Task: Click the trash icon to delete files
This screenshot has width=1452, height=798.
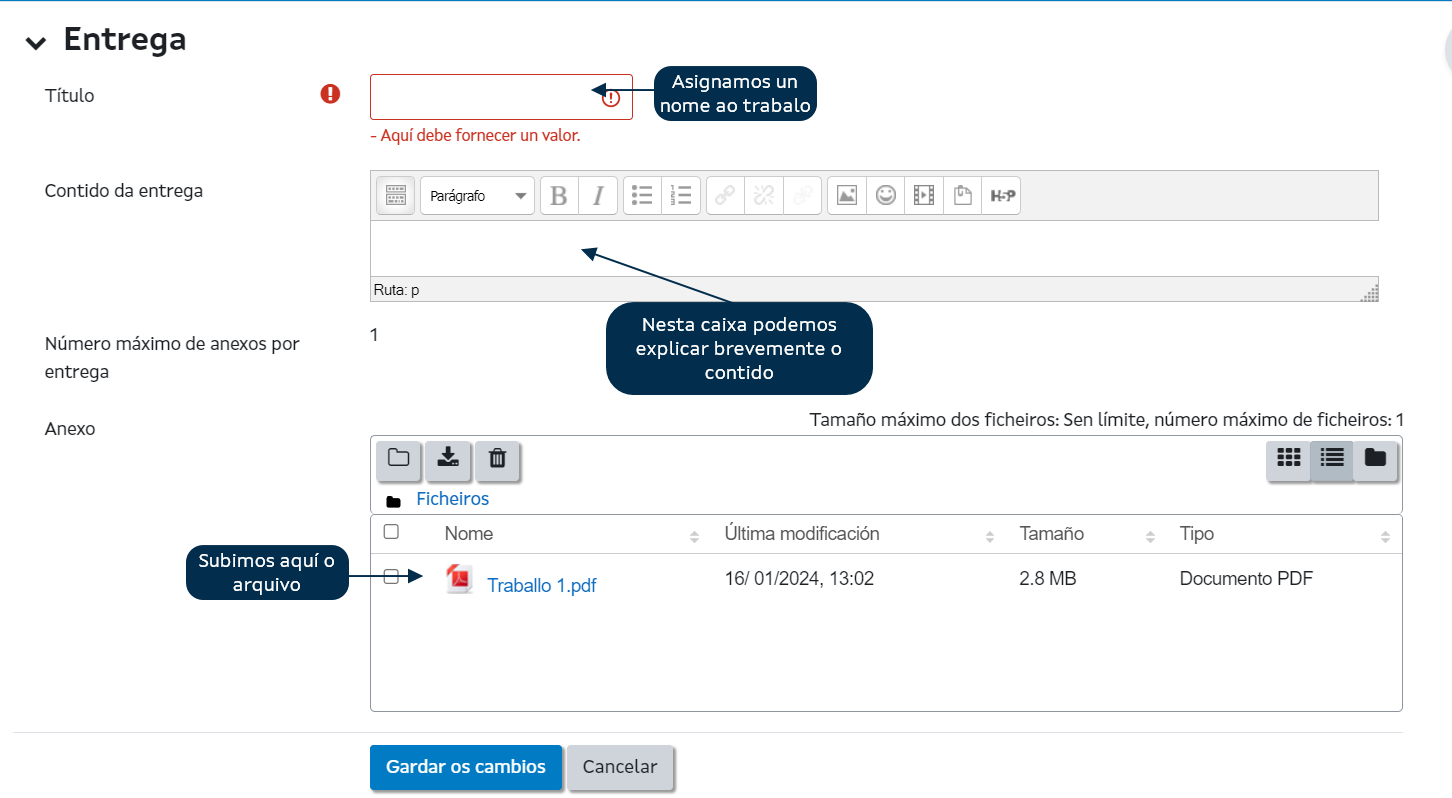Action: 497,459
